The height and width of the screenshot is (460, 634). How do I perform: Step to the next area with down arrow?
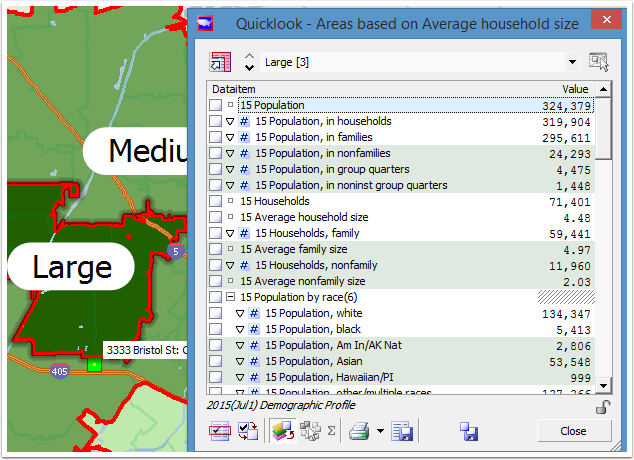click(x=249, y=69)
